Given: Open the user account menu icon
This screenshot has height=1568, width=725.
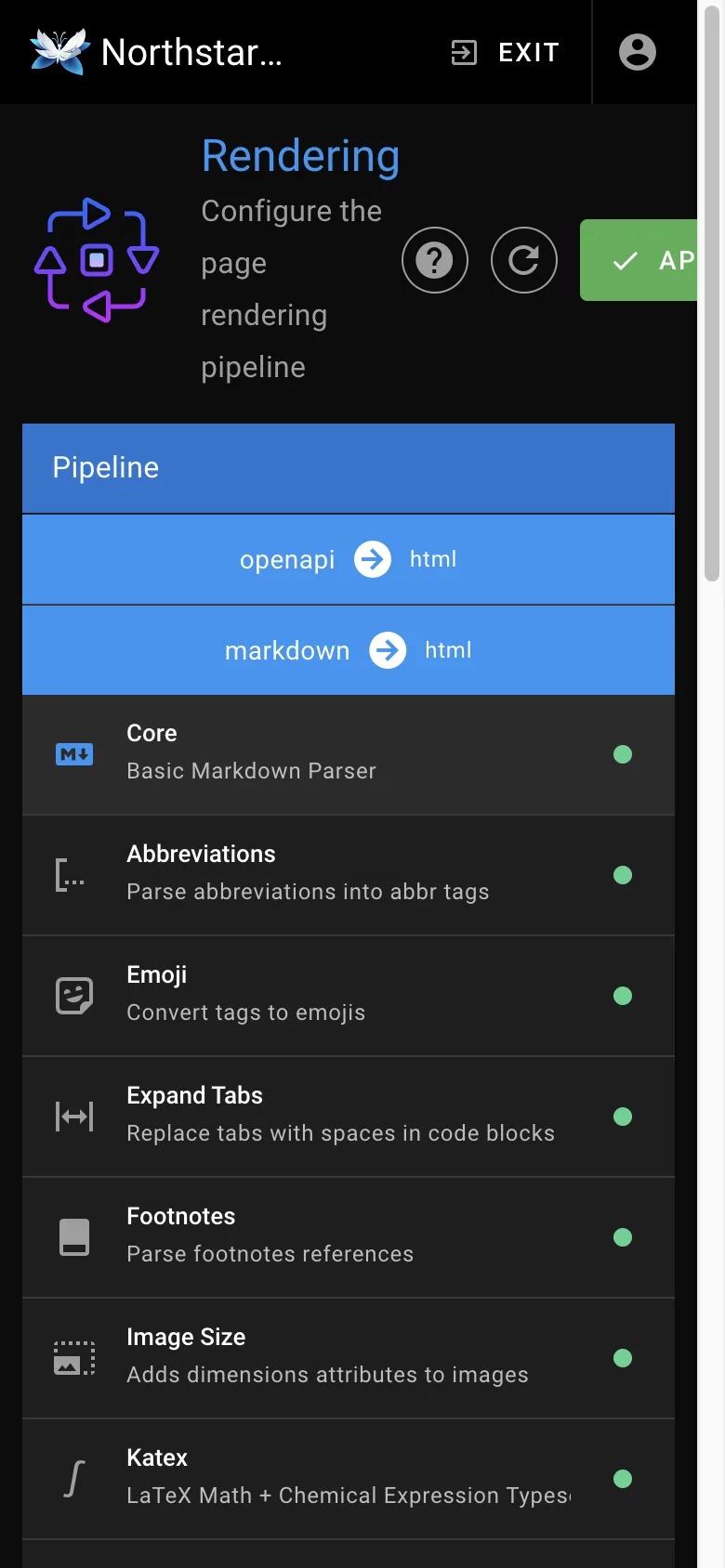Looking at the screenshot, I should pos(638,52).
